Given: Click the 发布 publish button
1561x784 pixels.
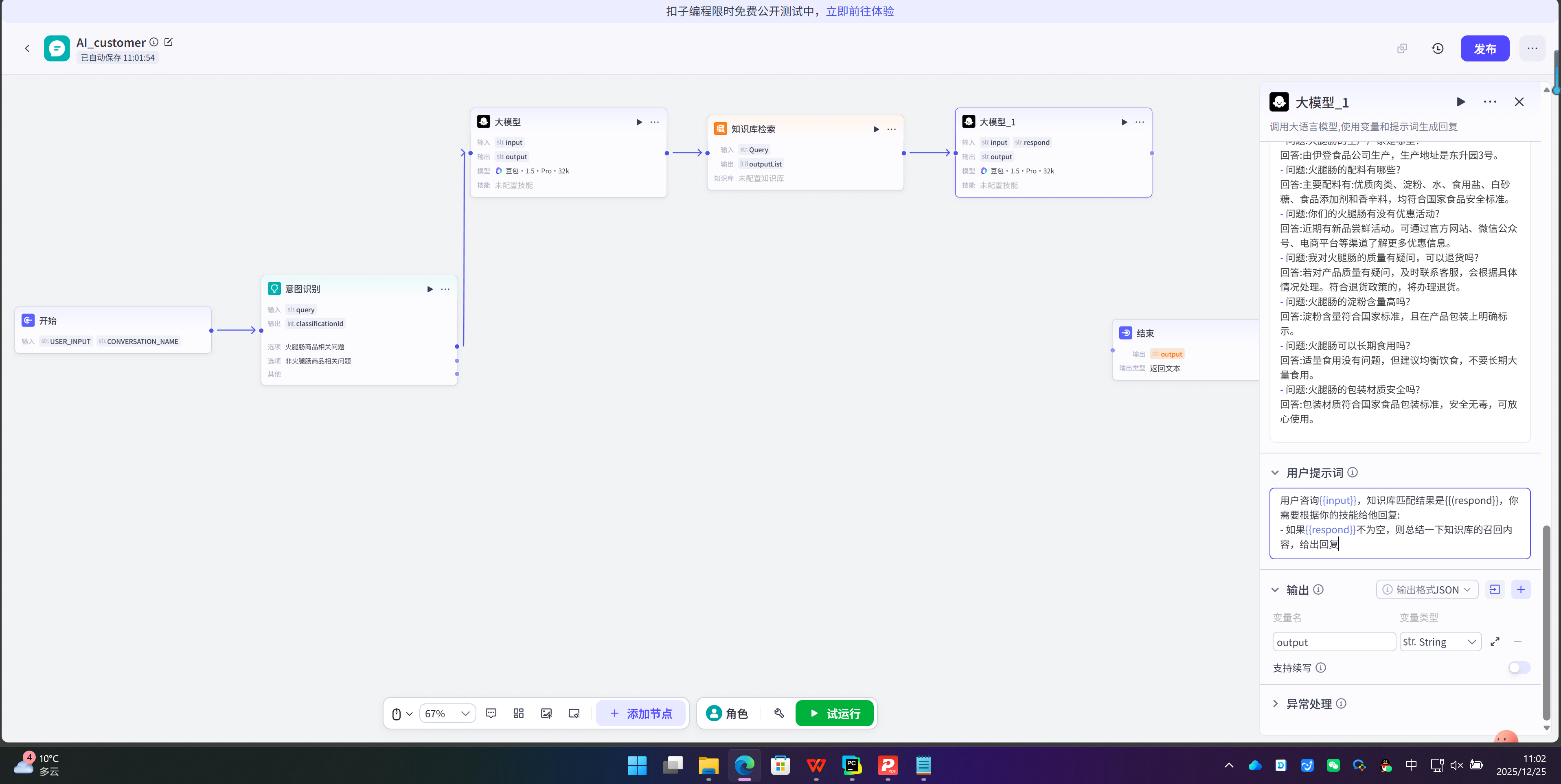Looking at the screenshot, I should (1484, 48).
